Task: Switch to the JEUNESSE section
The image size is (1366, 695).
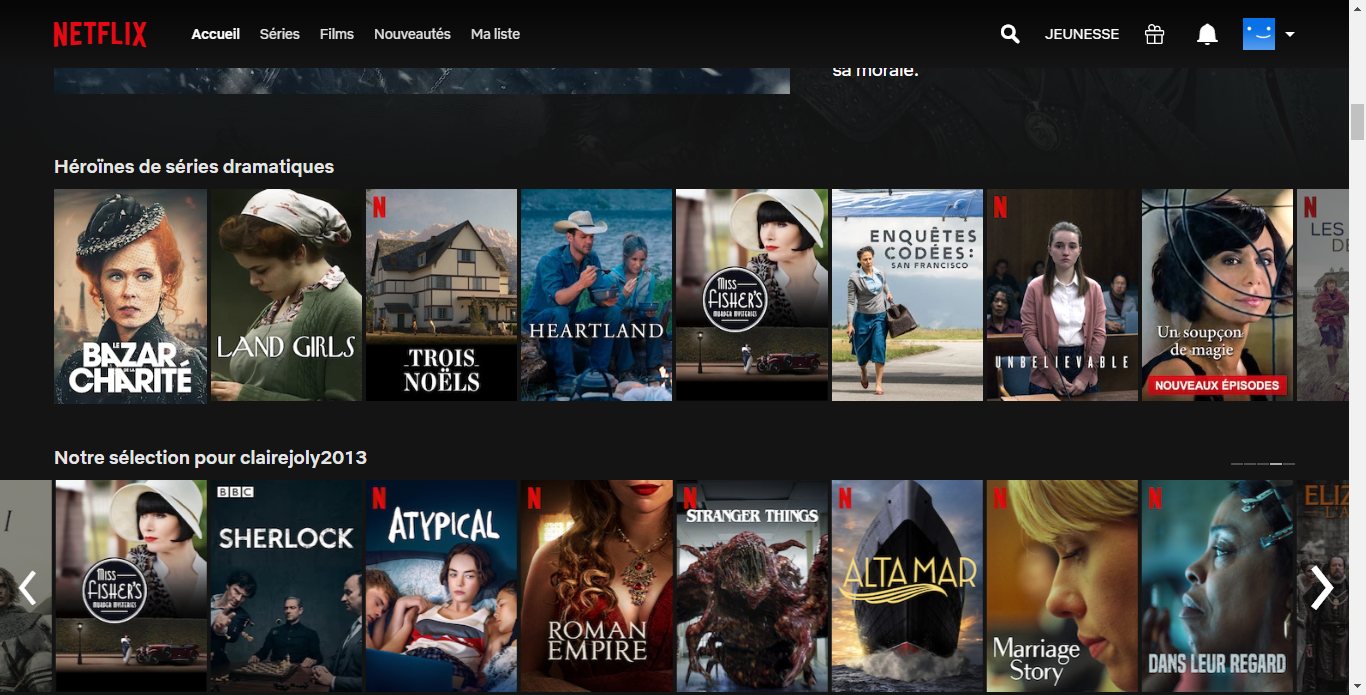Action: [x=1081, y=34]
